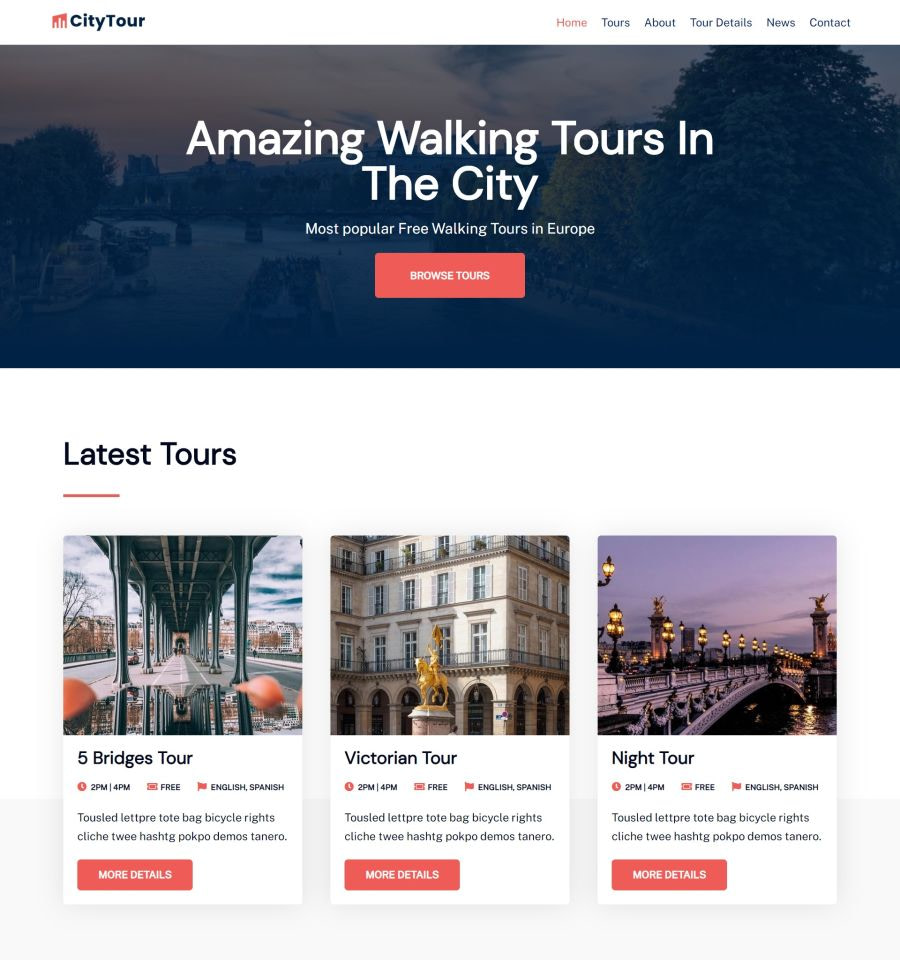The width and height of the screenshot is (900, 960).
Task: Click flag icon on 5 Bridges Tour
Action: click(x=202, y=787)
